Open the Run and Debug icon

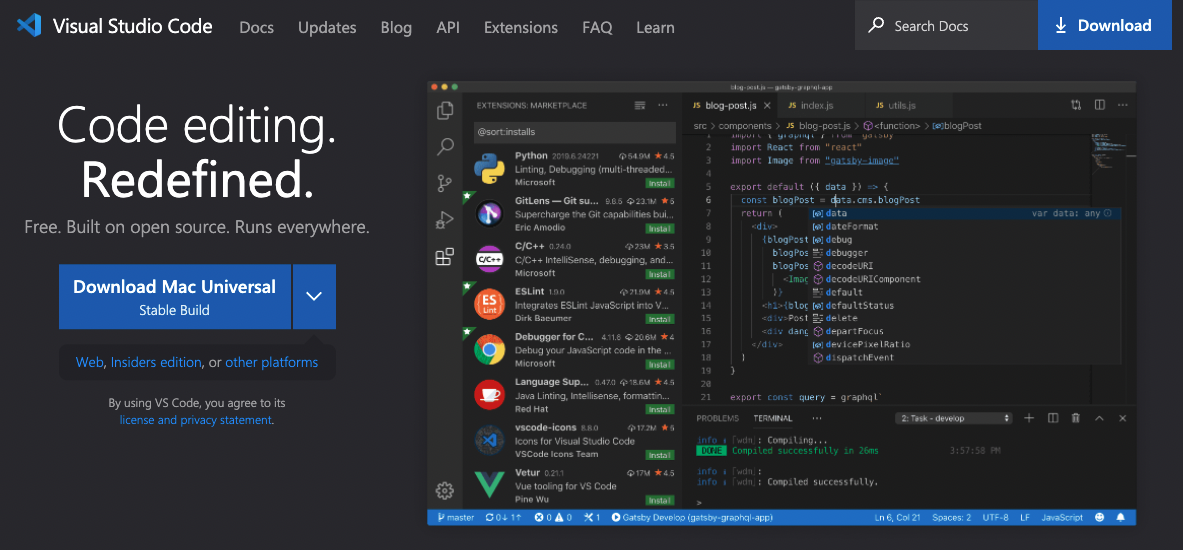[445, 220]
